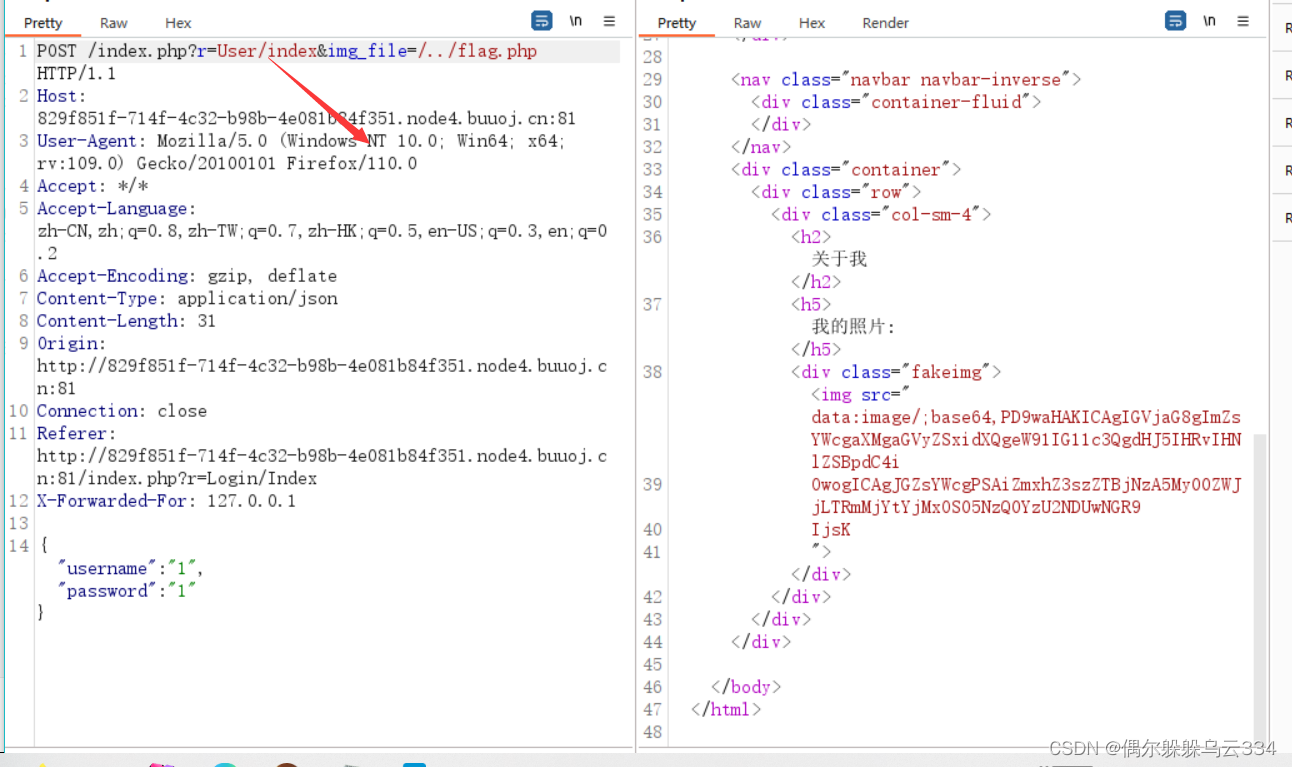Click X-Forwarded-For: 127.0.0.1 header
Viewport: 1292px width, 767px height.
(166, 501)
